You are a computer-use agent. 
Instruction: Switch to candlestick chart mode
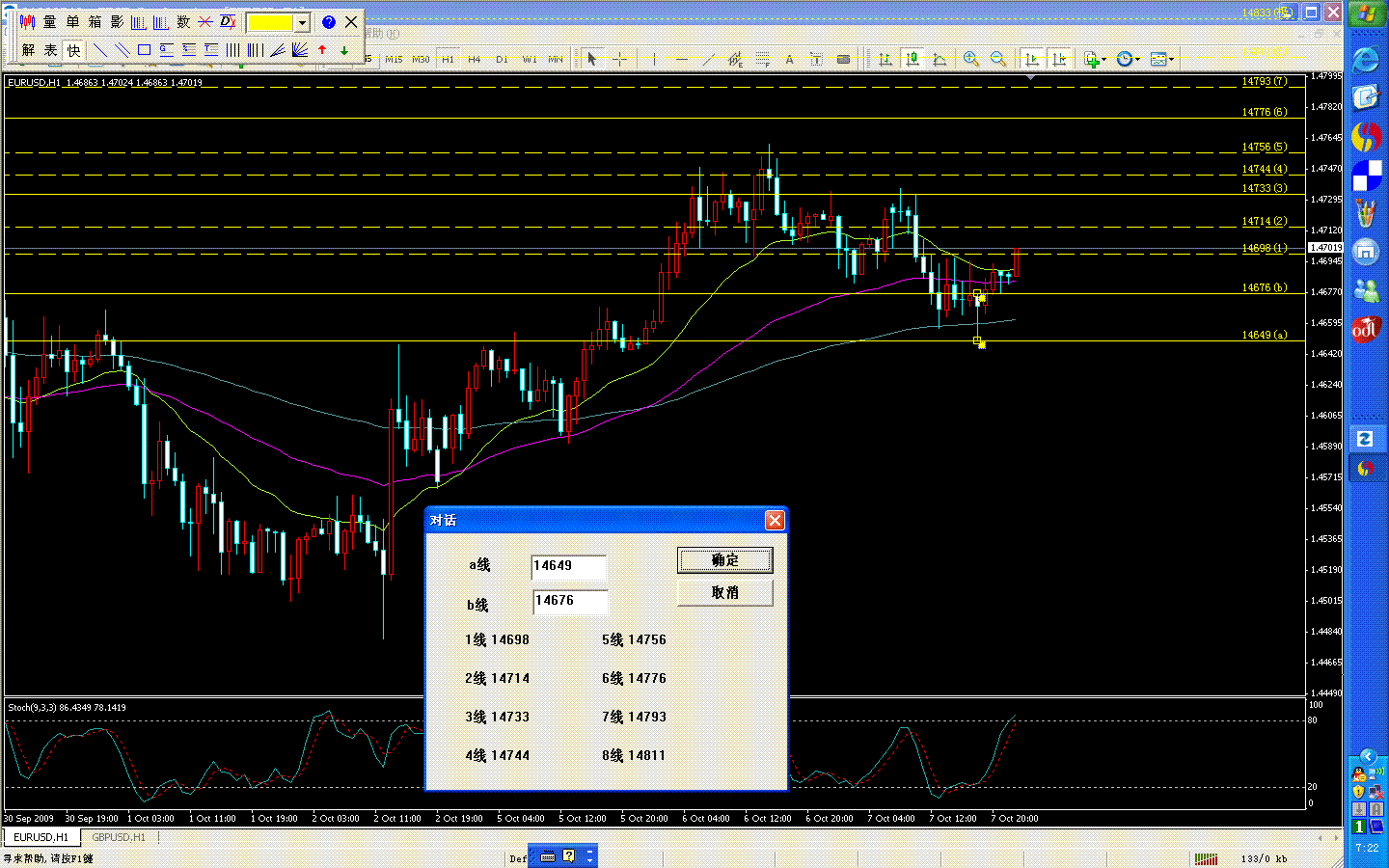click(912, 60)
